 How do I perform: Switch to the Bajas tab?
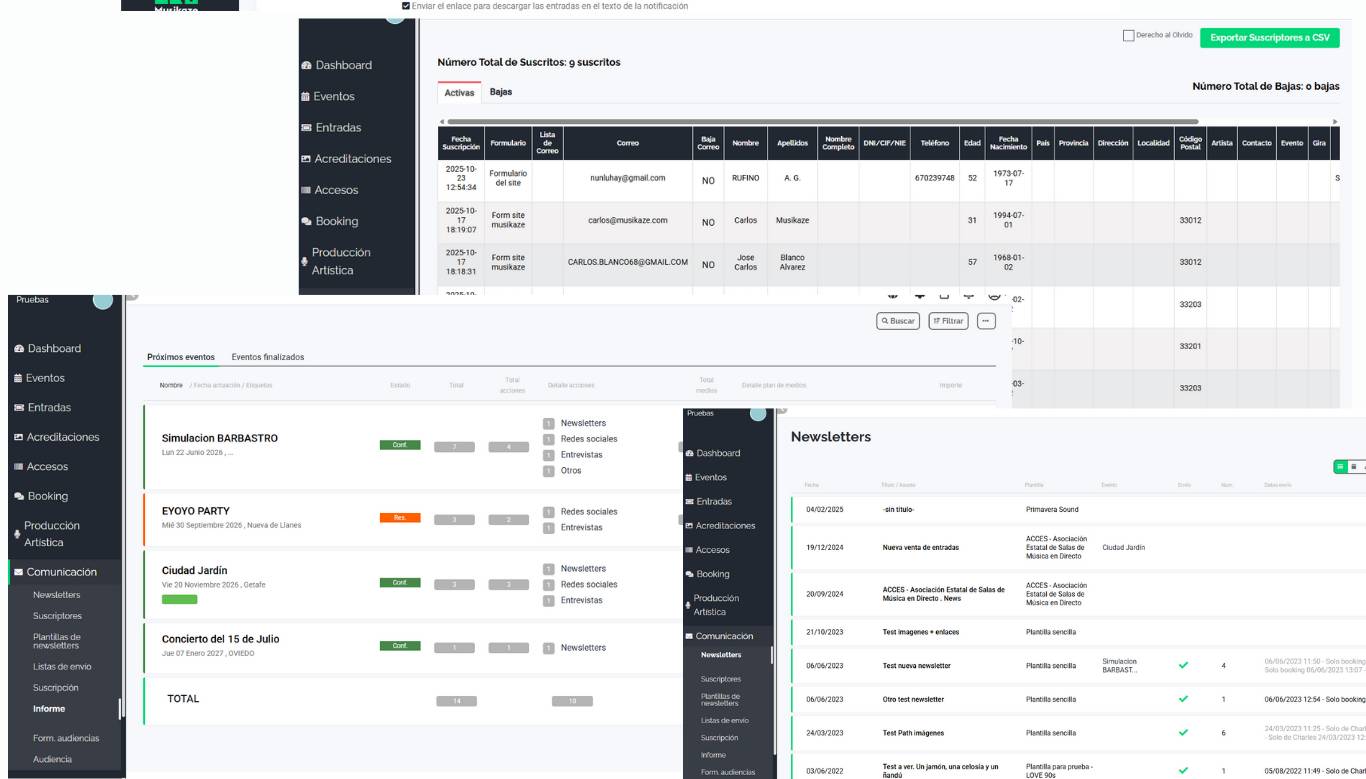coord(500,92)
